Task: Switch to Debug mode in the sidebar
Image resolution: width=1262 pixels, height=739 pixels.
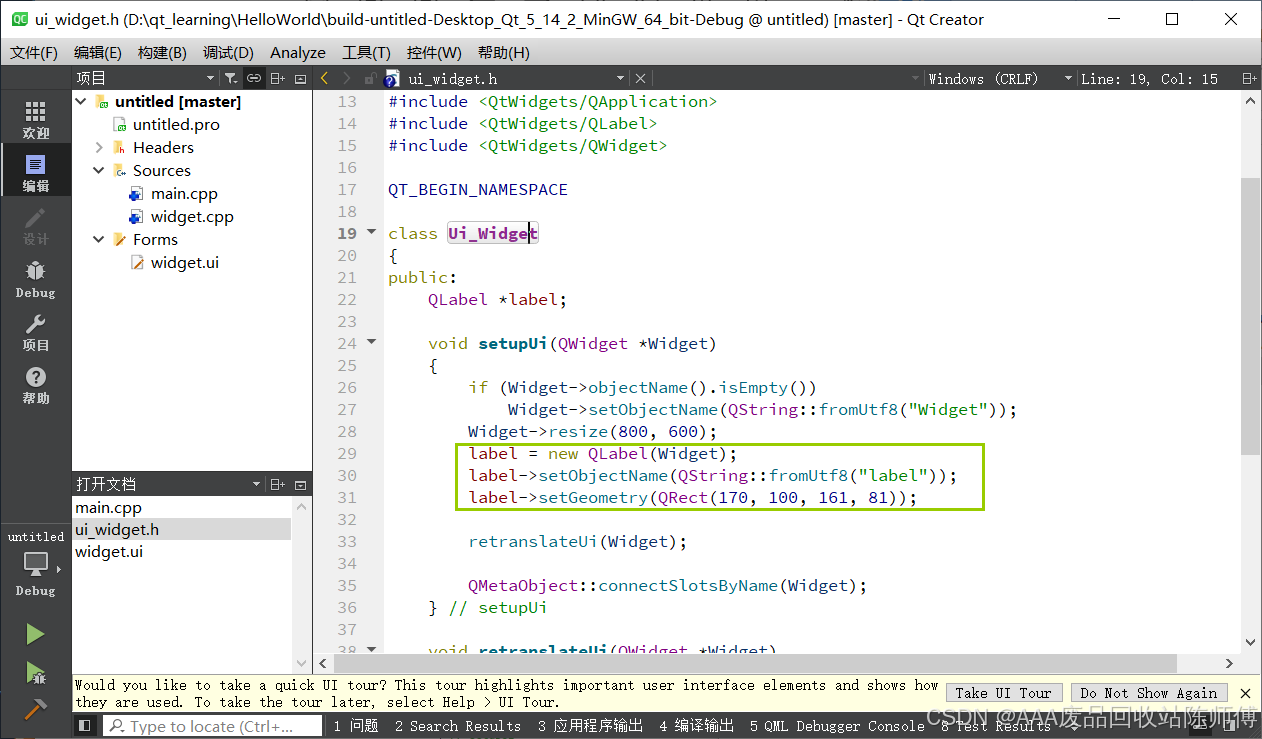Action: (35, 278)
